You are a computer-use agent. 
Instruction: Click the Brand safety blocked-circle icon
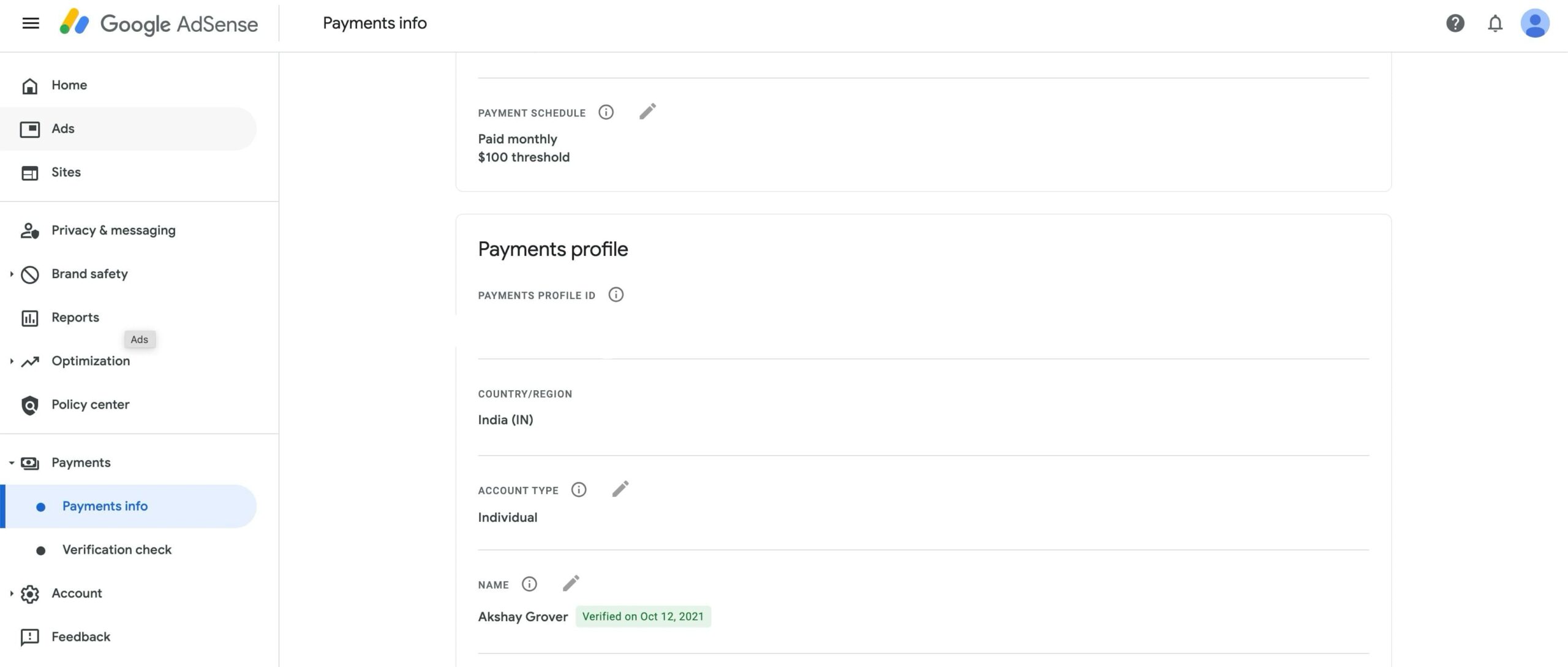click(x=29, y=274)
